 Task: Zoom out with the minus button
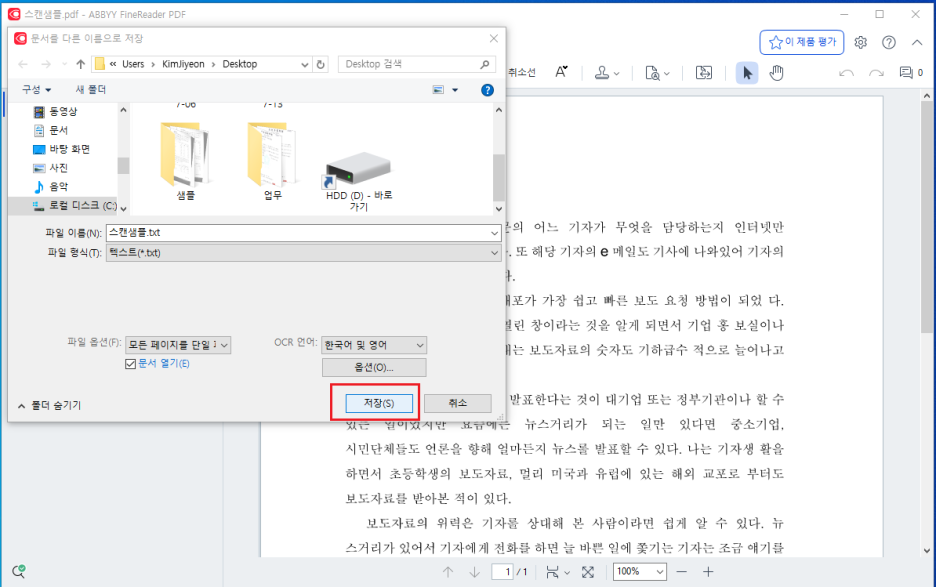[682, 572]
